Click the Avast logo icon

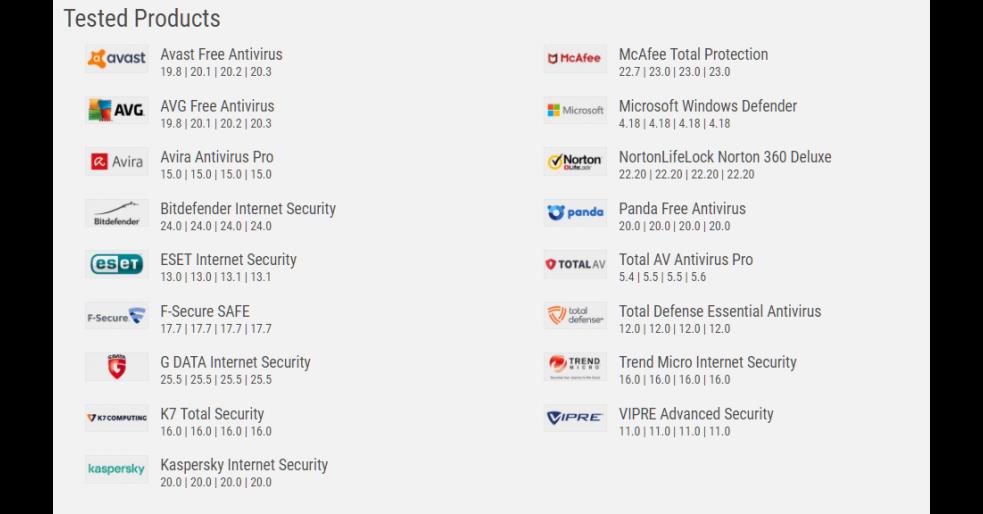(x=116, y=59)
